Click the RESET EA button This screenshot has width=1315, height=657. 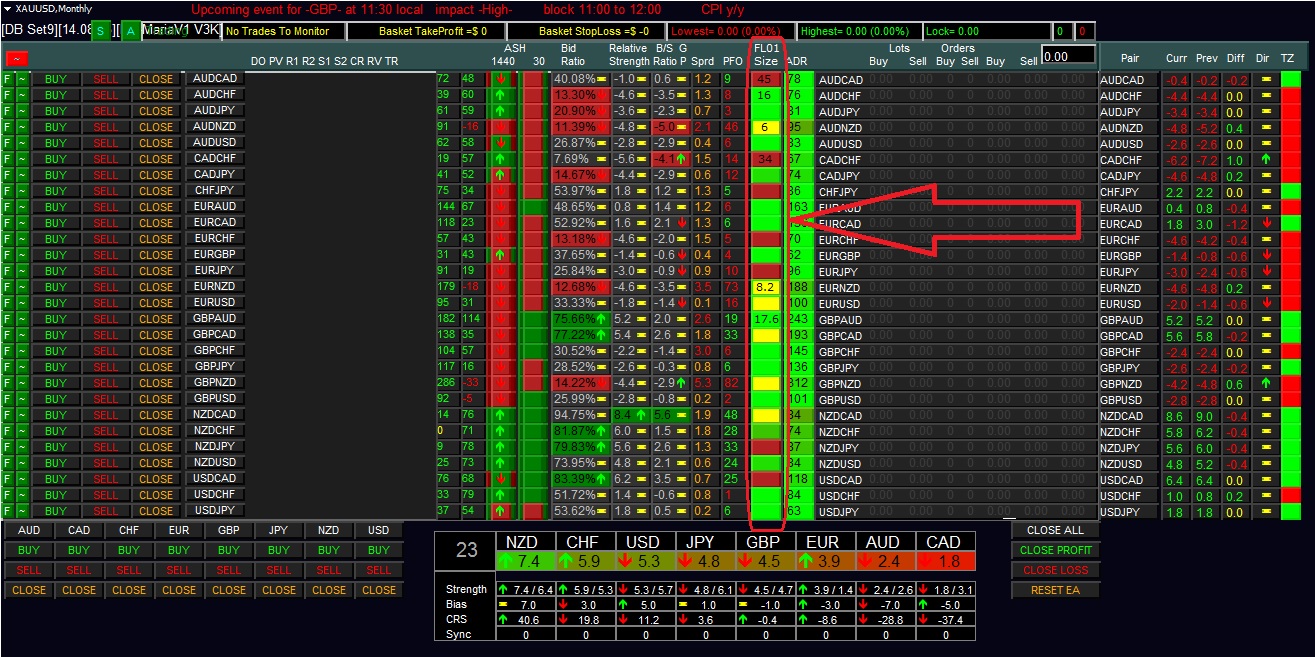click(1055, 590)
